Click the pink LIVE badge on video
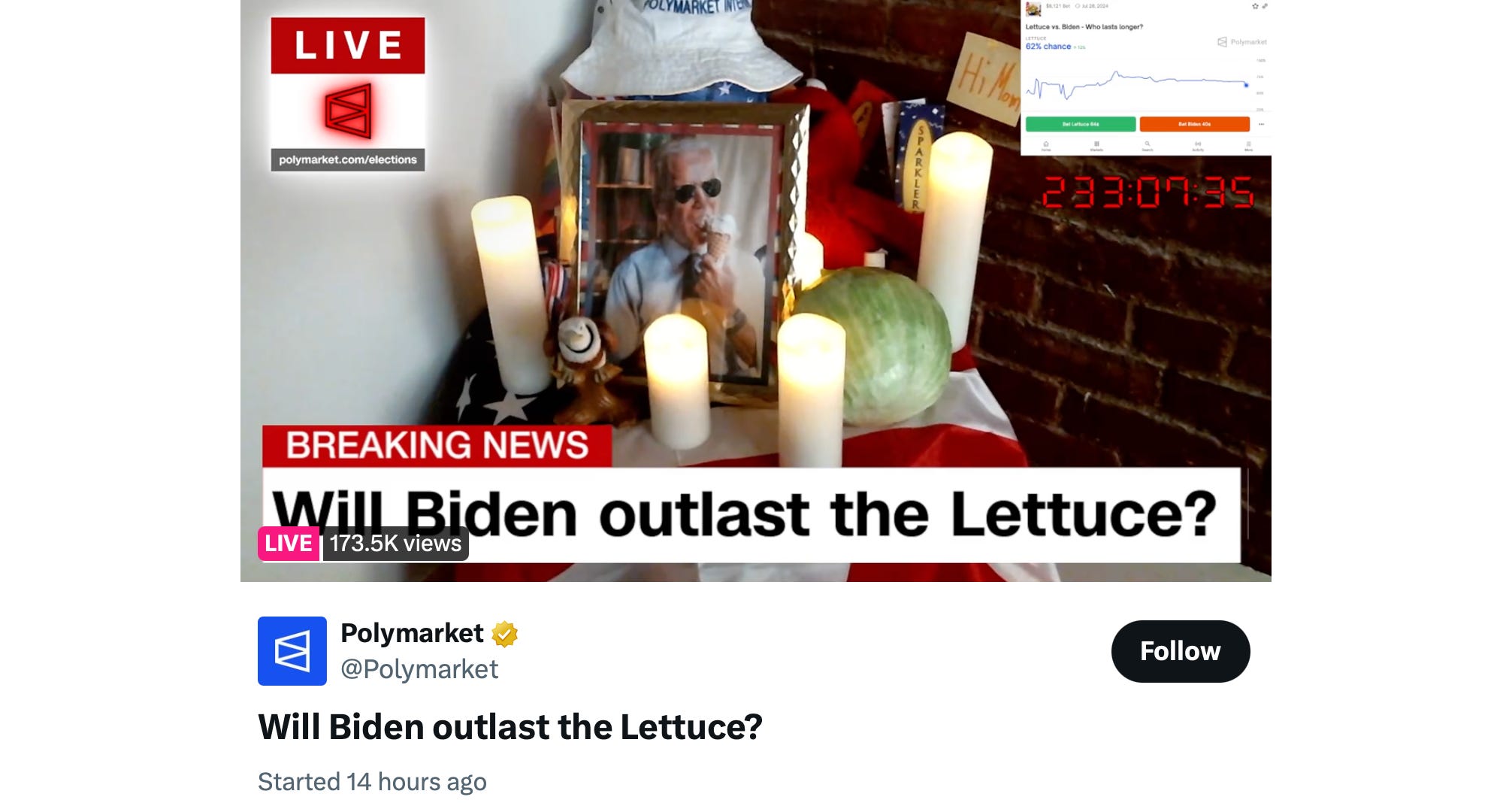This screenshot has width=1512, height=803. tap(289, 543)
